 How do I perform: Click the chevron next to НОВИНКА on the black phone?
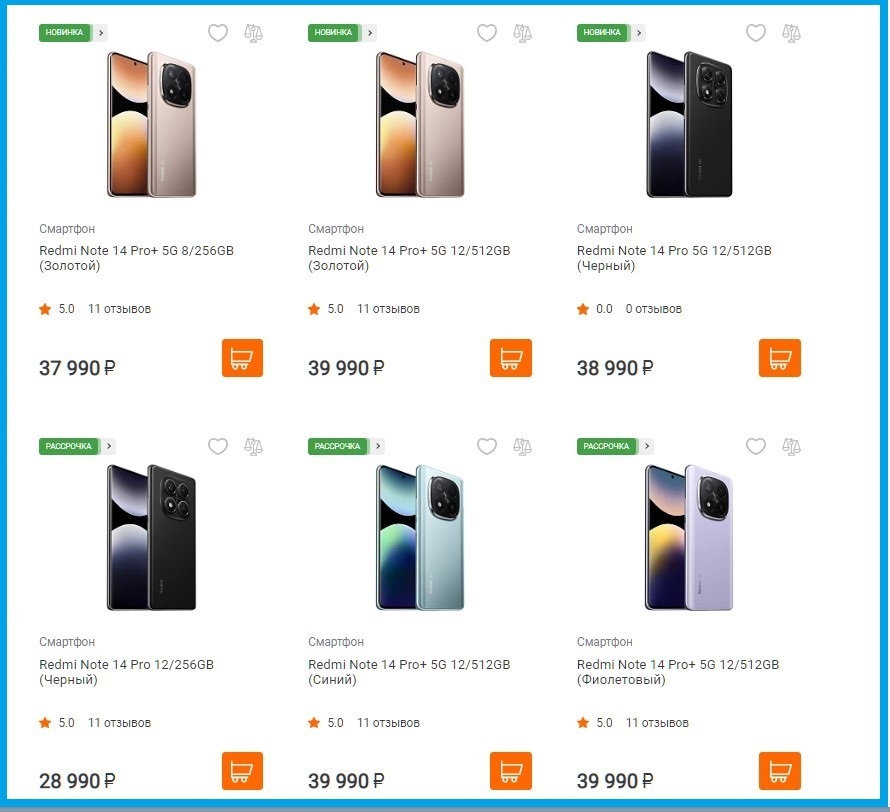(637, 32)
